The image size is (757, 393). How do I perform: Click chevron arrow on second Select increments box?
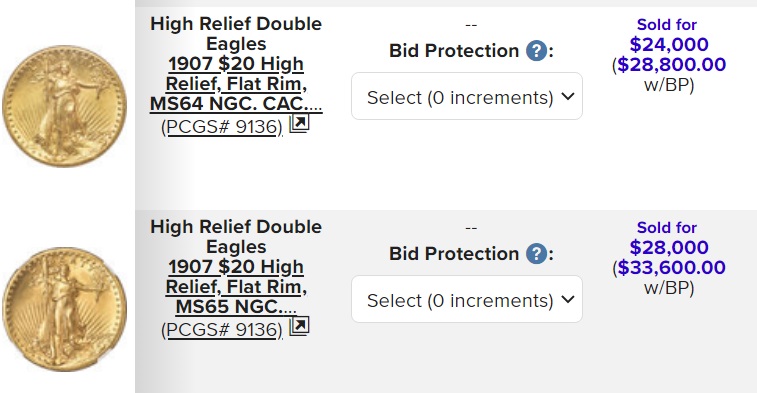point(568,299)
